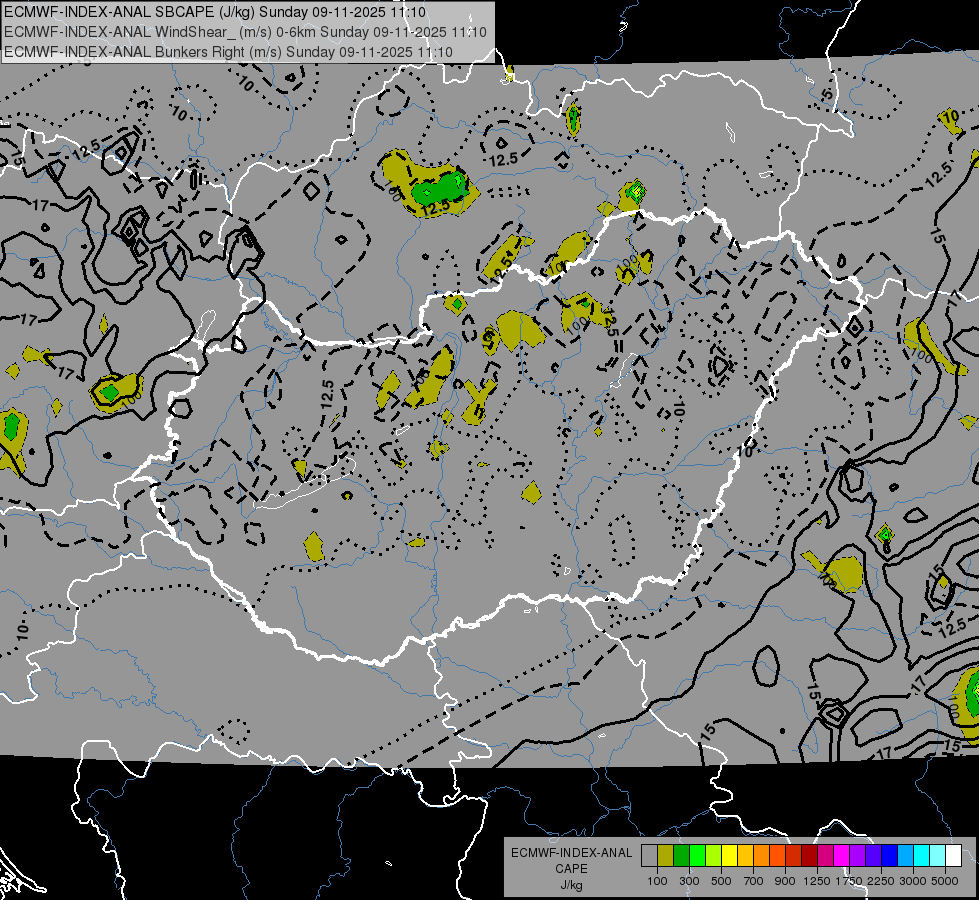
Task: Pick the bright green legend swatch
Action: pos(697,856)
